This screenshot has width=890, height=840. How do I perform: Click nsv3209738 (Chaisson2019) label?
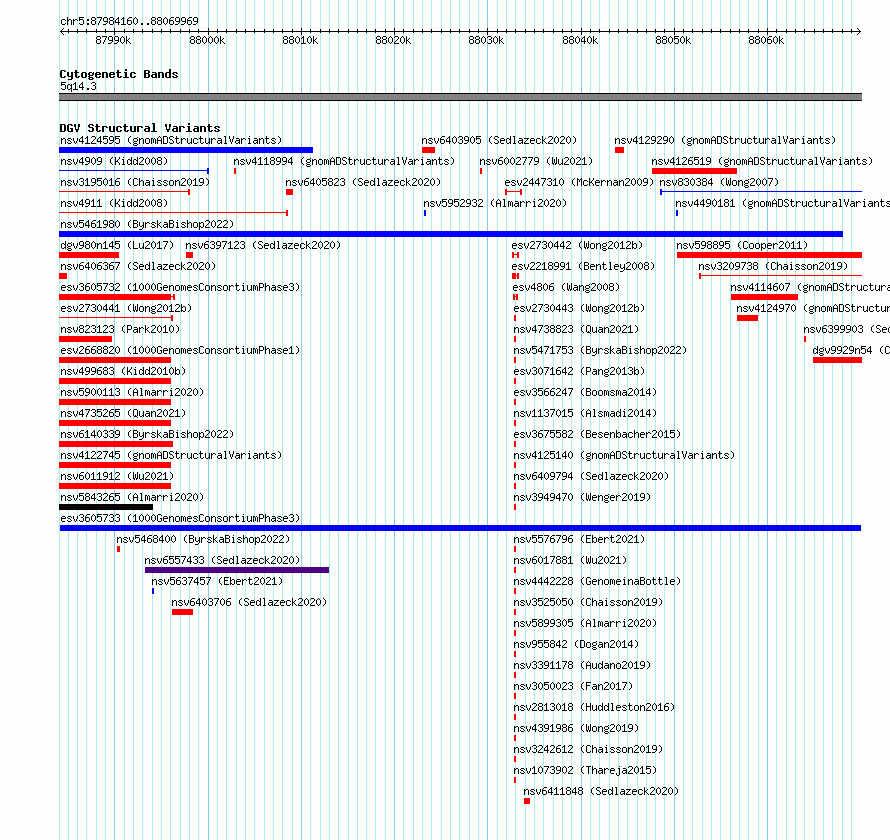tap(773, 266)
